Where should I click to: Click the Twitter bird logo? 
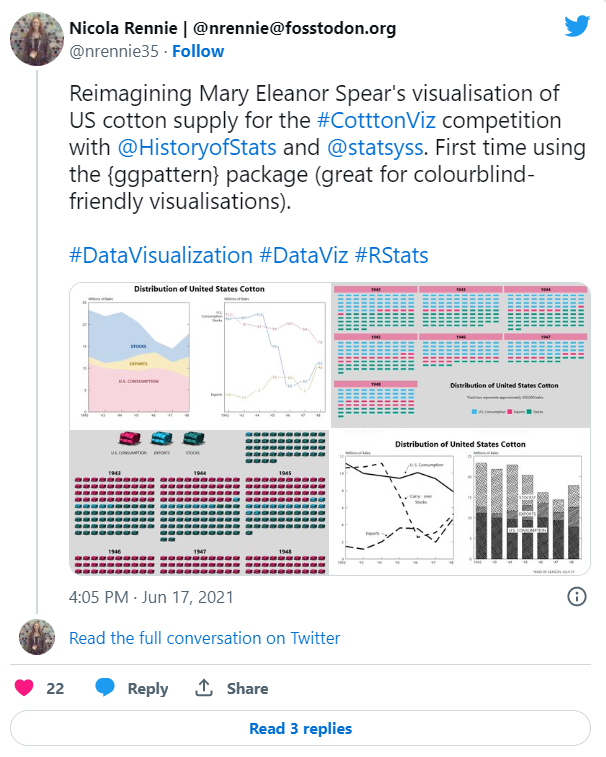[x=577, y=26]
